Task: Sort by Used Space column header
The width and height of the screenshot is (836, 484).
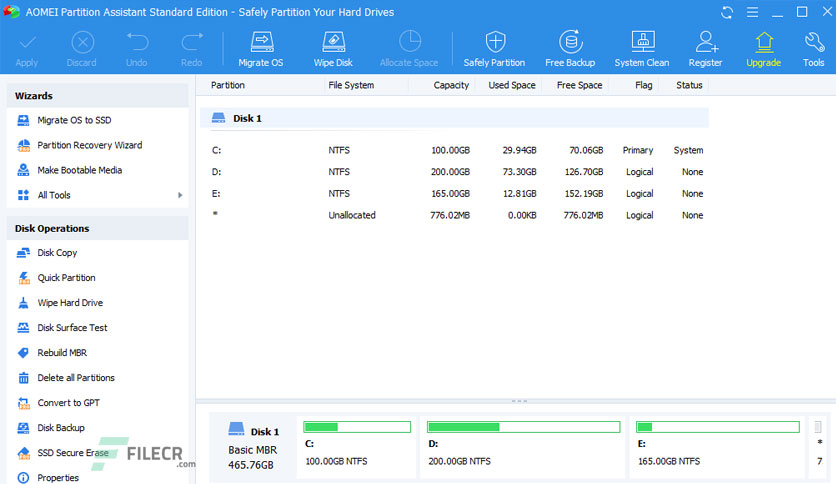Action: click(512, 85)
